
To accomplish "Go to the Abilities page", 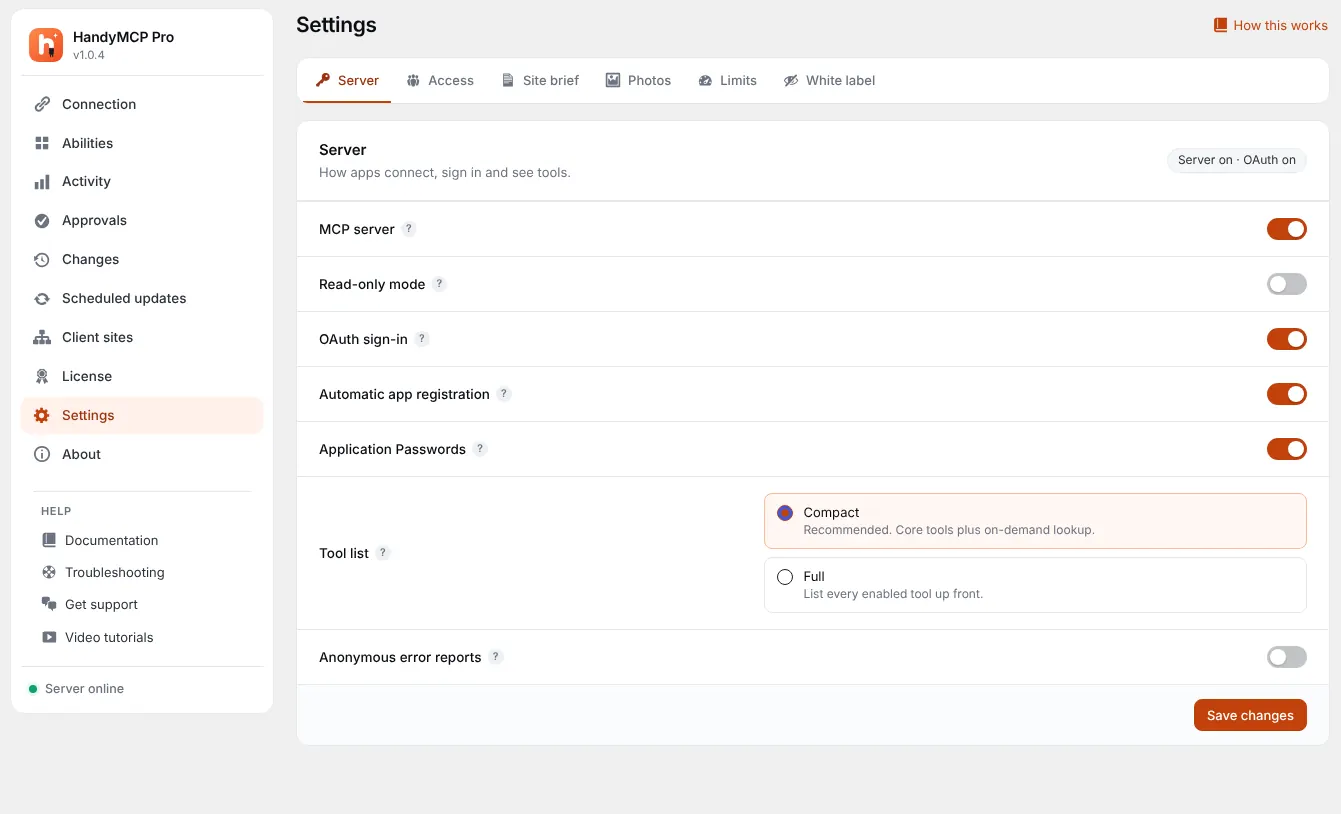I will tap(142, 143).
